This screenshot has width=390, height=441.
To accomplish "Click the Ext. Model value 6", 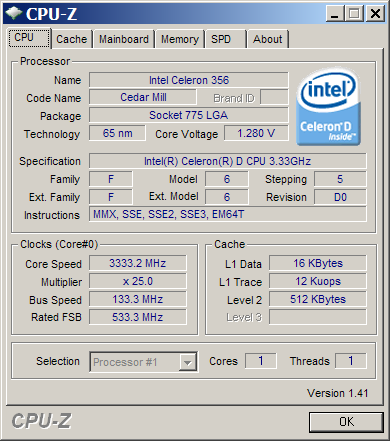I will (x=227, y=197).
